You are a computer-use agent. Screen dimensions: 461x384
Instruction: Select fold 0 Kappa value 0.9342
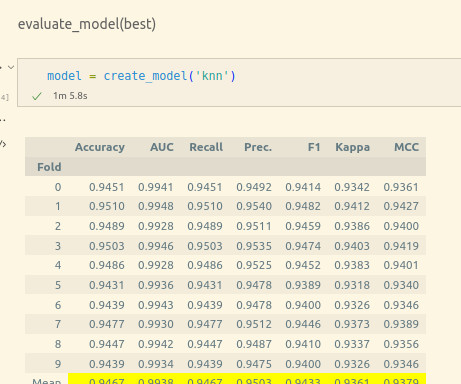(352, 187)
